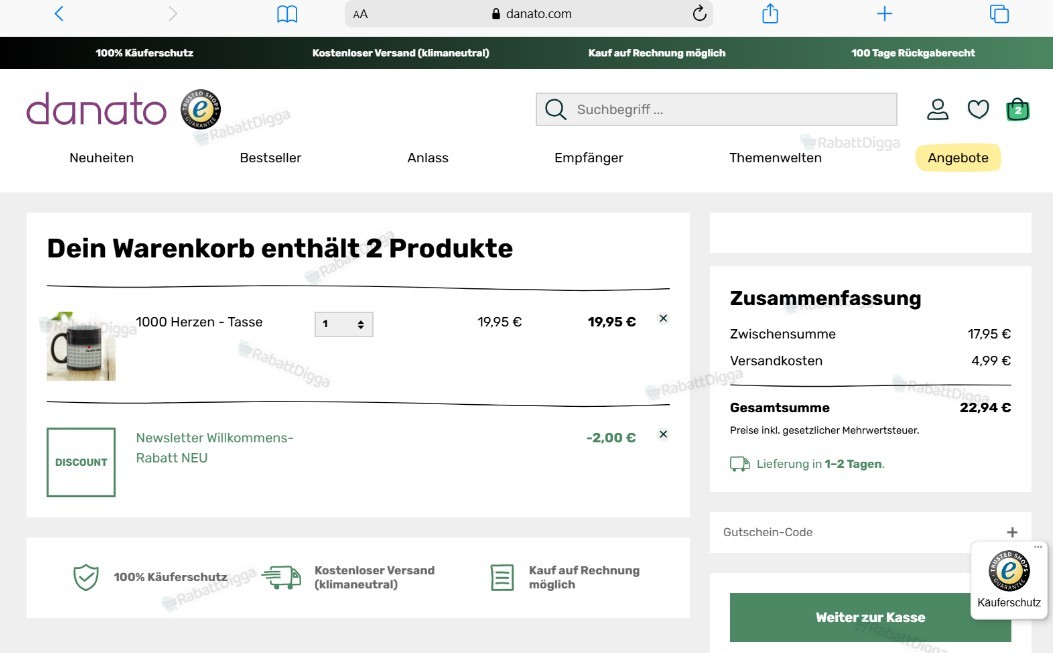
Task: Click Weiter zur Kasse button
Action: click(870, 617)
